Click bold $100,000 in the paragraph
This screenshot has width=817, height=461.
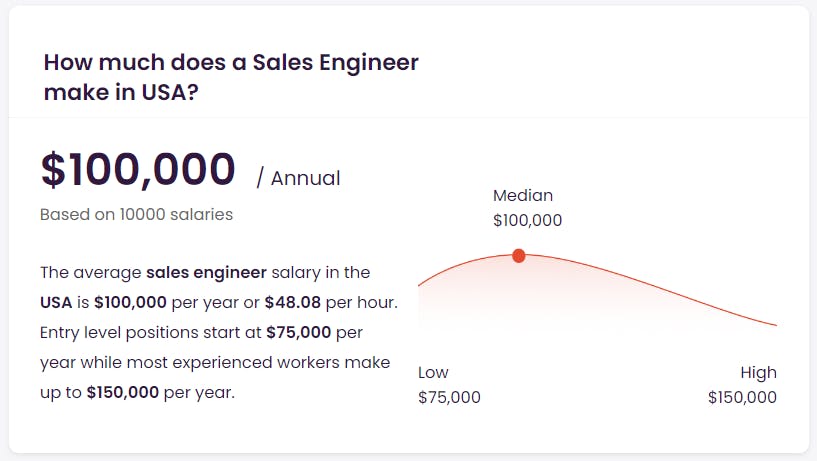tap(130, 302)
